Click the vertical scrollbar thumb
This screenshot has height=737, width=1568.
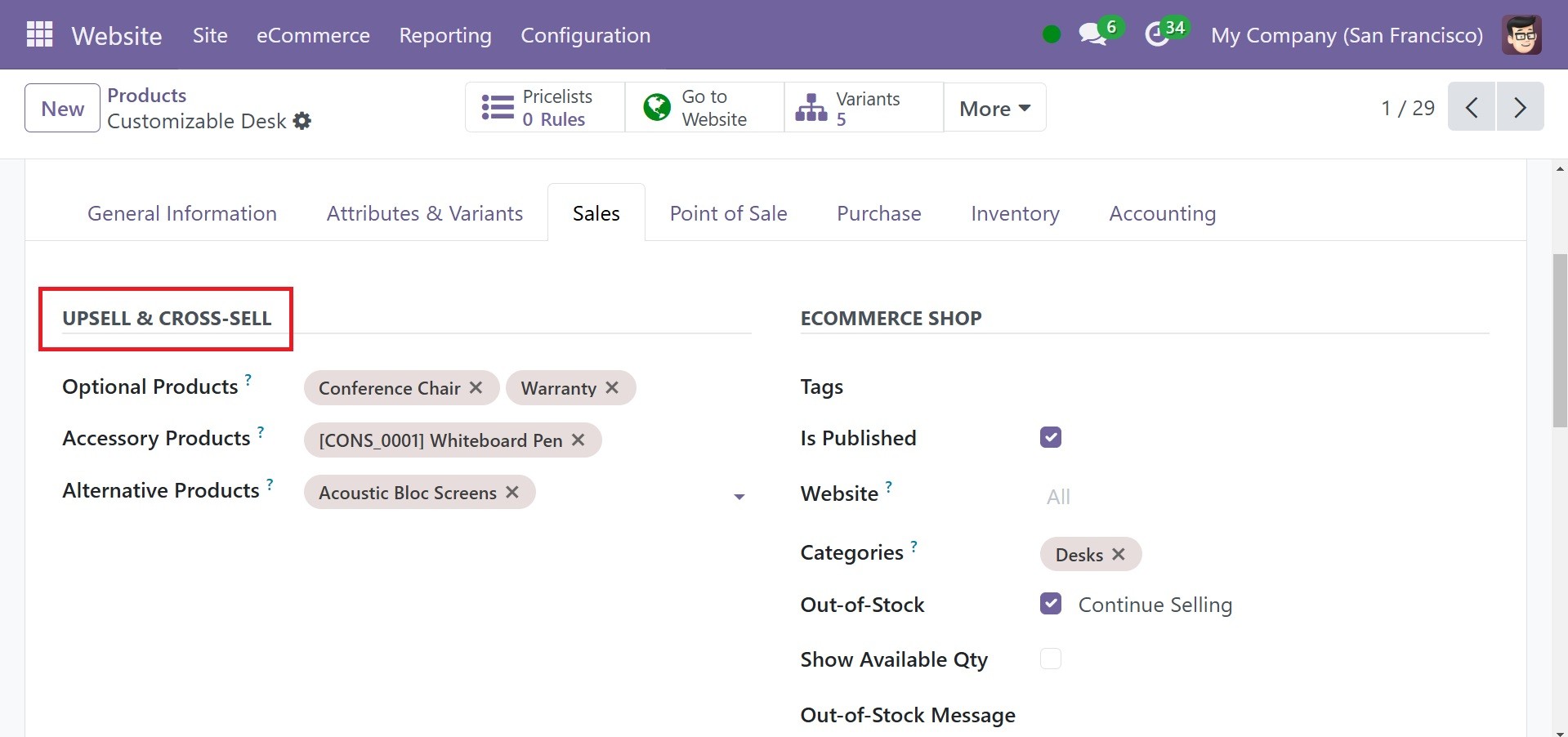click(x=1560, y=340)
